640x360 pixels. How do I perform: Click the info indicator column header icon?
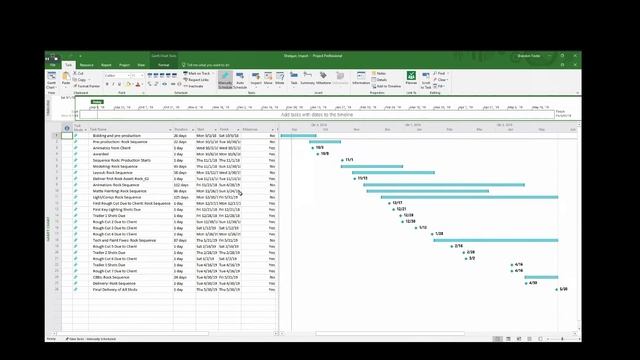[67, 128]
